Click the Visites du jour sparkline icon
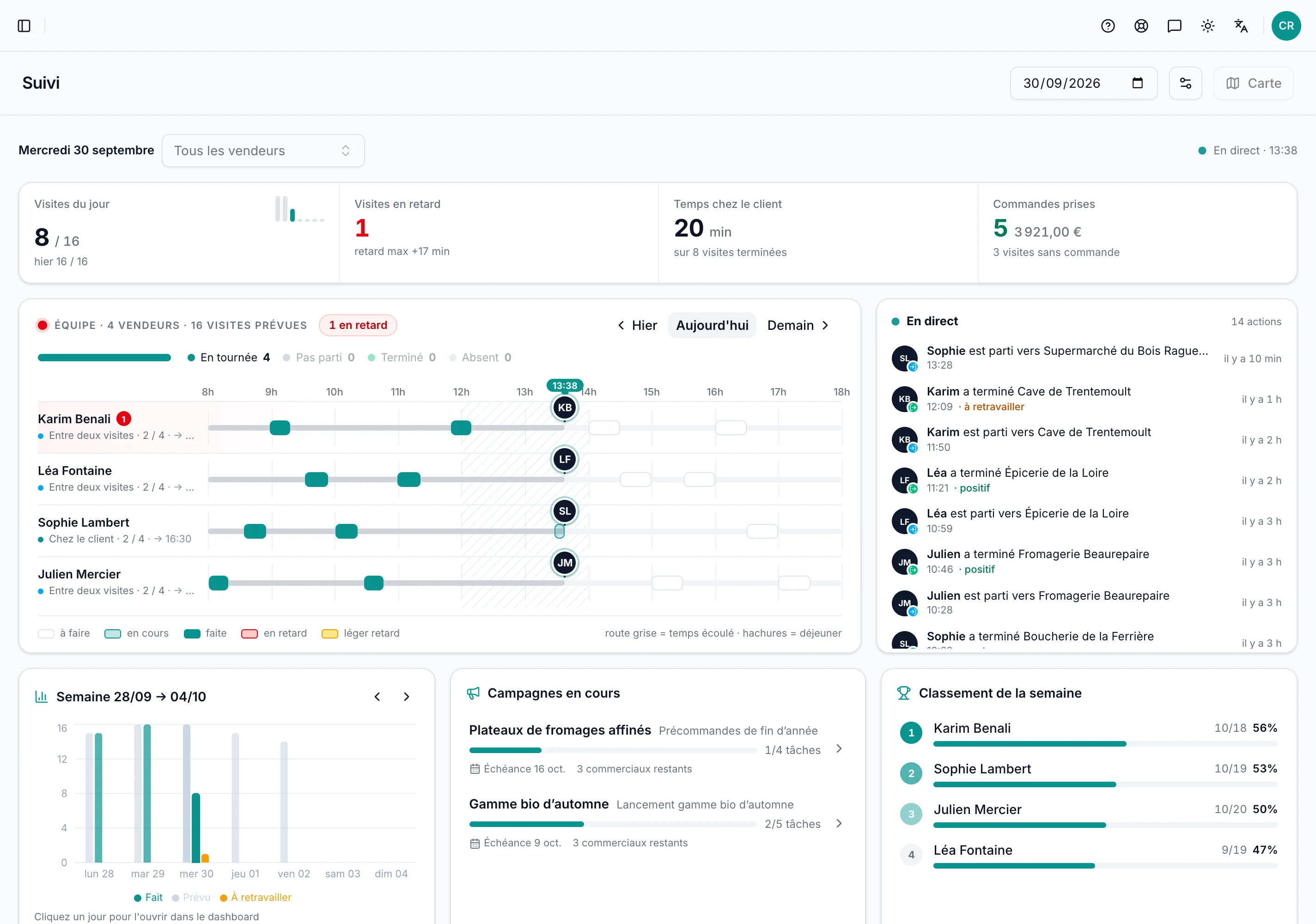This screenshot has width=1316, height=924. click(x=300, y=209)
